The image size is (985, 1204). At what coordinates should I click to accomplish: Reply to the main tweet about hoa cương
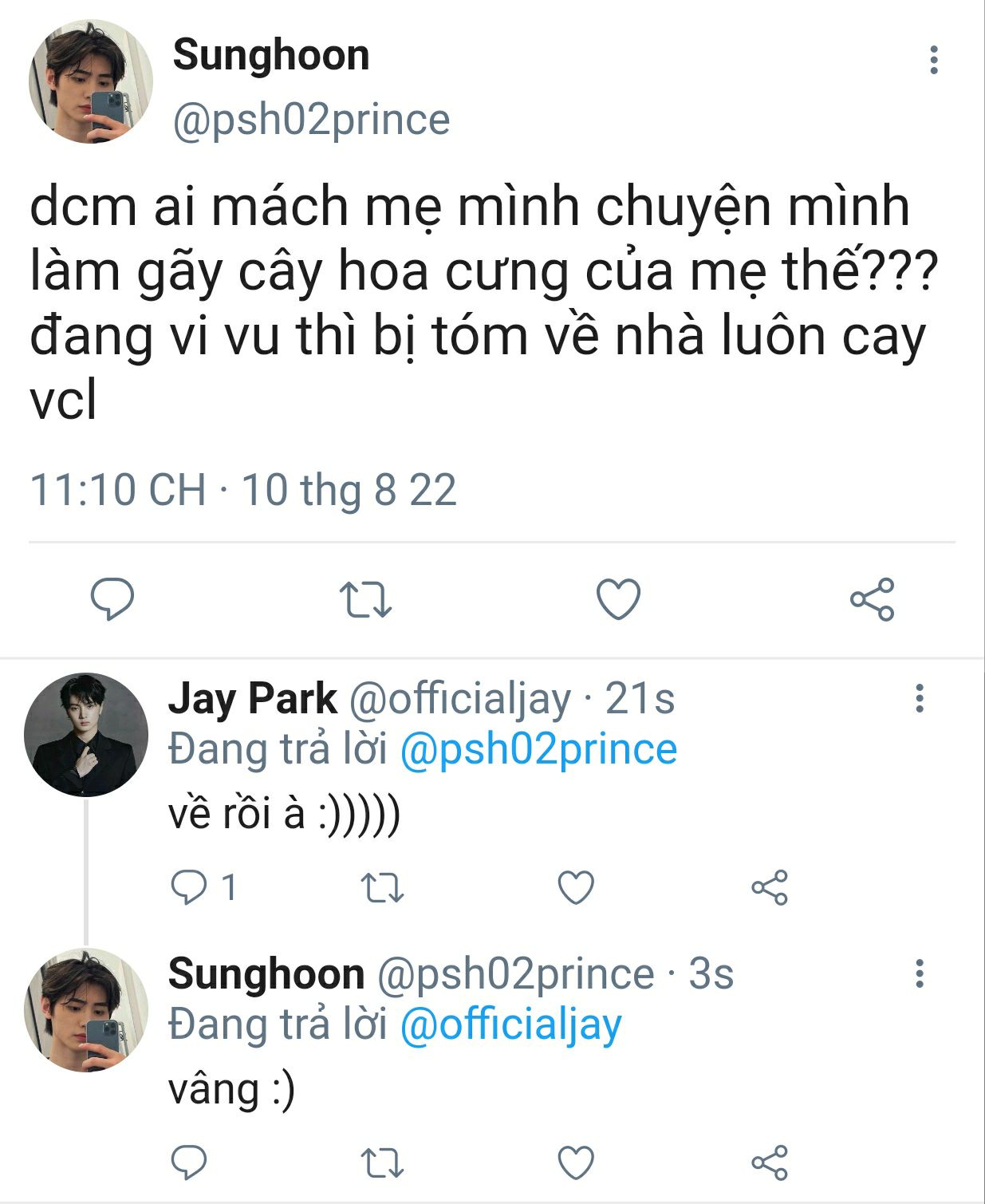coord(112,599)
